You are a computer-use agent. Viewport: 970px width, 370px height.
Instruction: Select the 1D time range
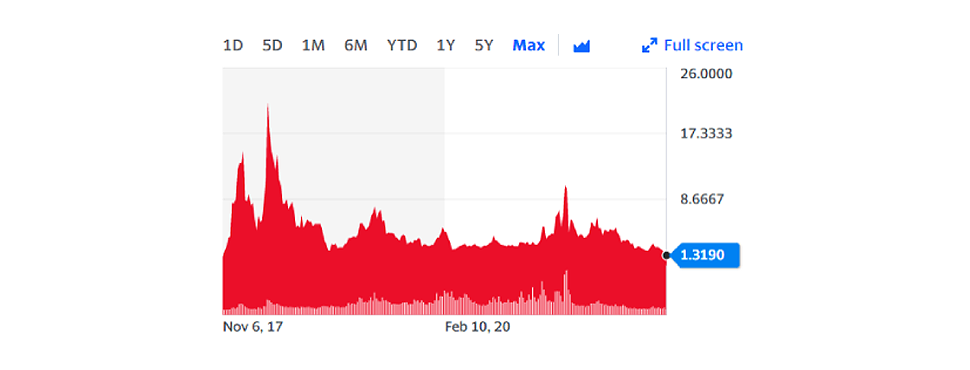[233, 45]
